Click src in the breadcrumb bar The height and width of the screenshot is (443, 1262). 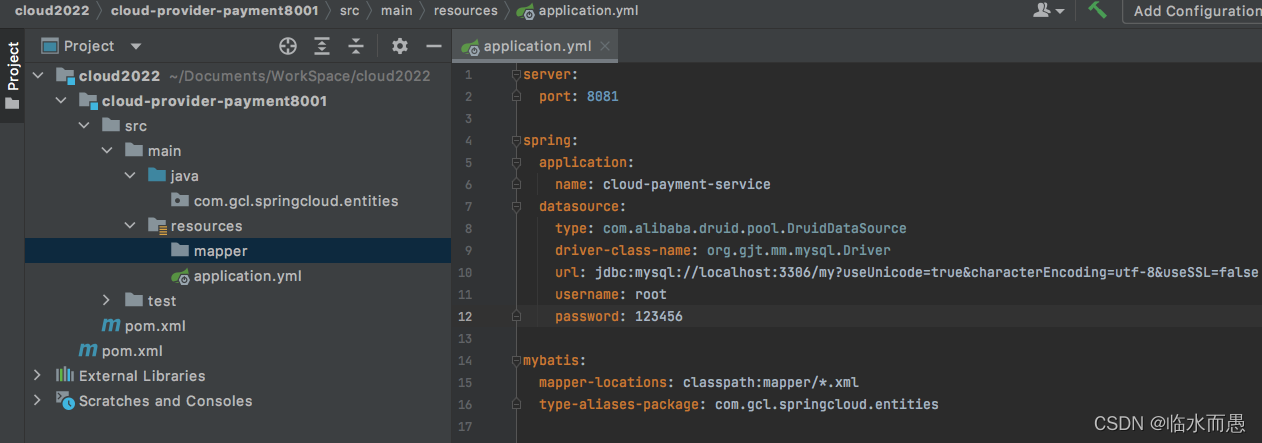tap(349, 11)
